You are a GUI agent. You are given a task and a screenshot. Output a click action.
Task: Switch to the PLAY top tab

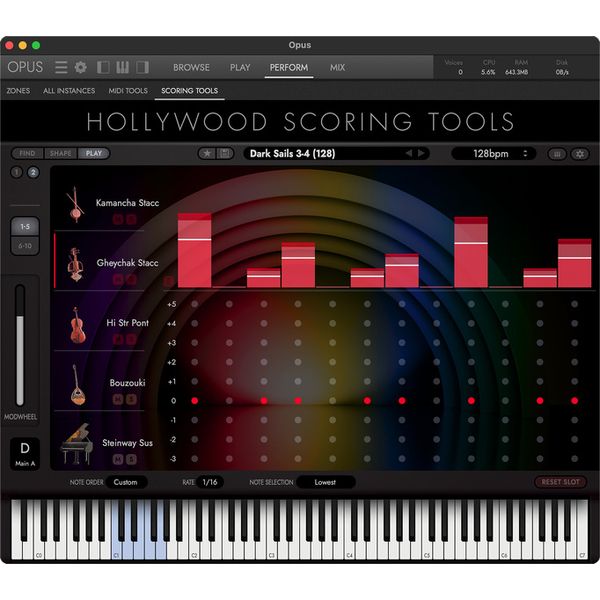click(240, 67)
